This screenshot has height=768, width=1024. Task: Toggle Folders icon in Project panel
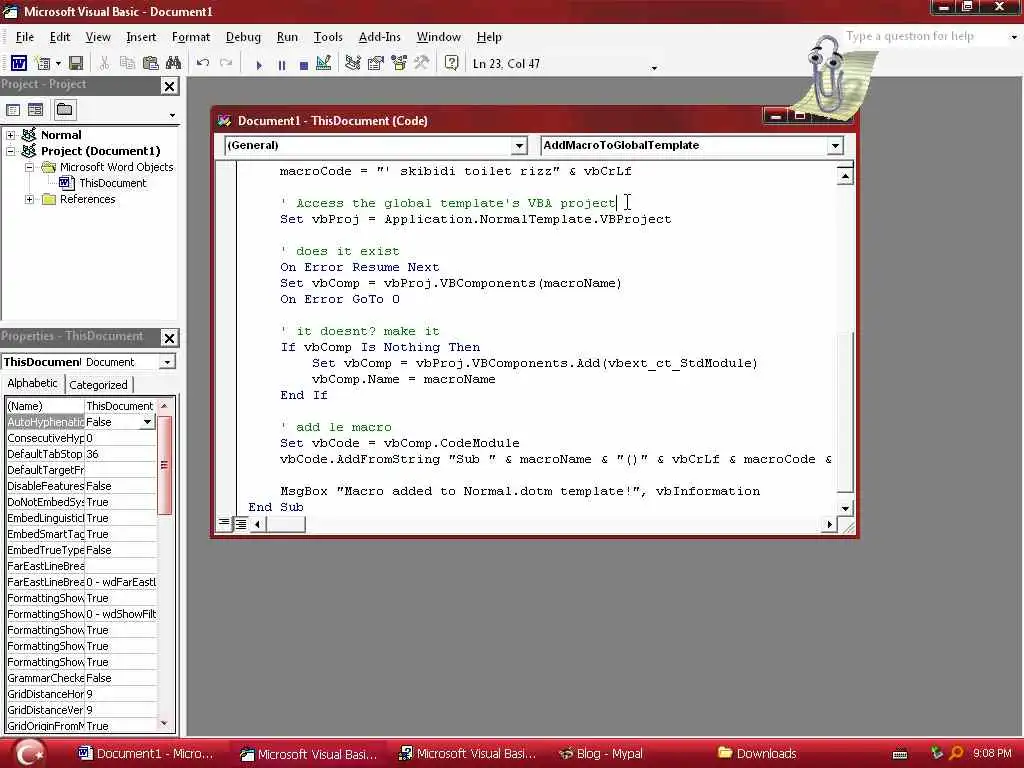pos(65,110)
